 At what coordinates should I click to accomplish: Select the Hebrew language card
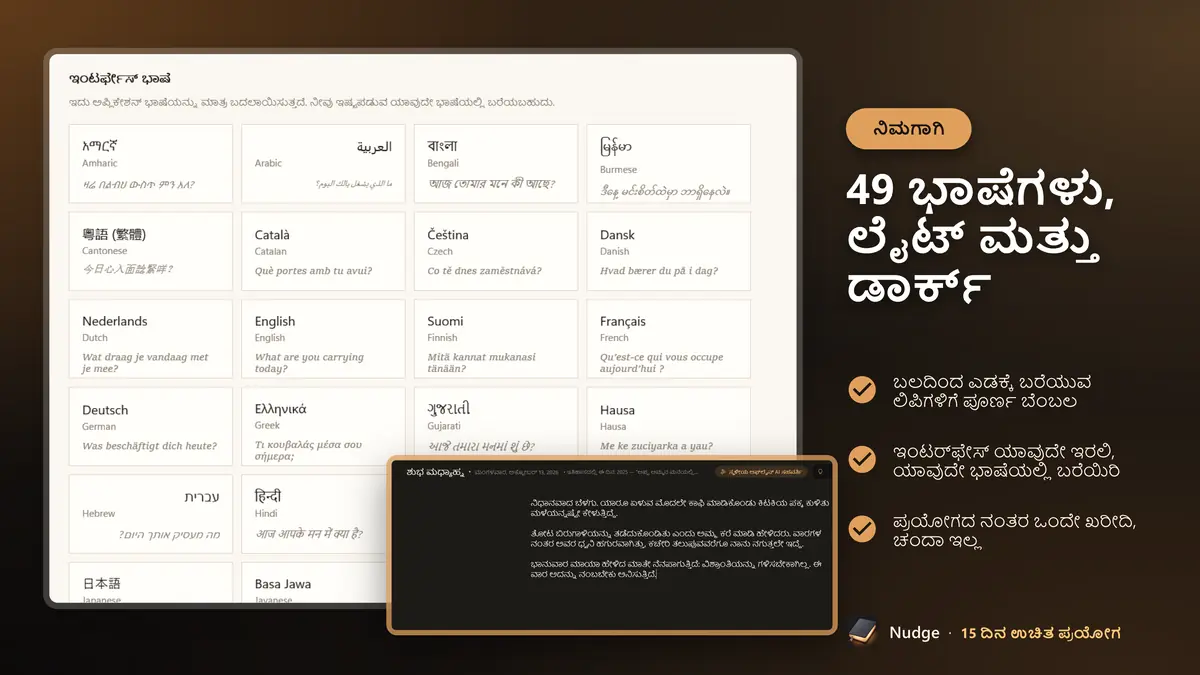pyautogui.click(x=151, y=514)
